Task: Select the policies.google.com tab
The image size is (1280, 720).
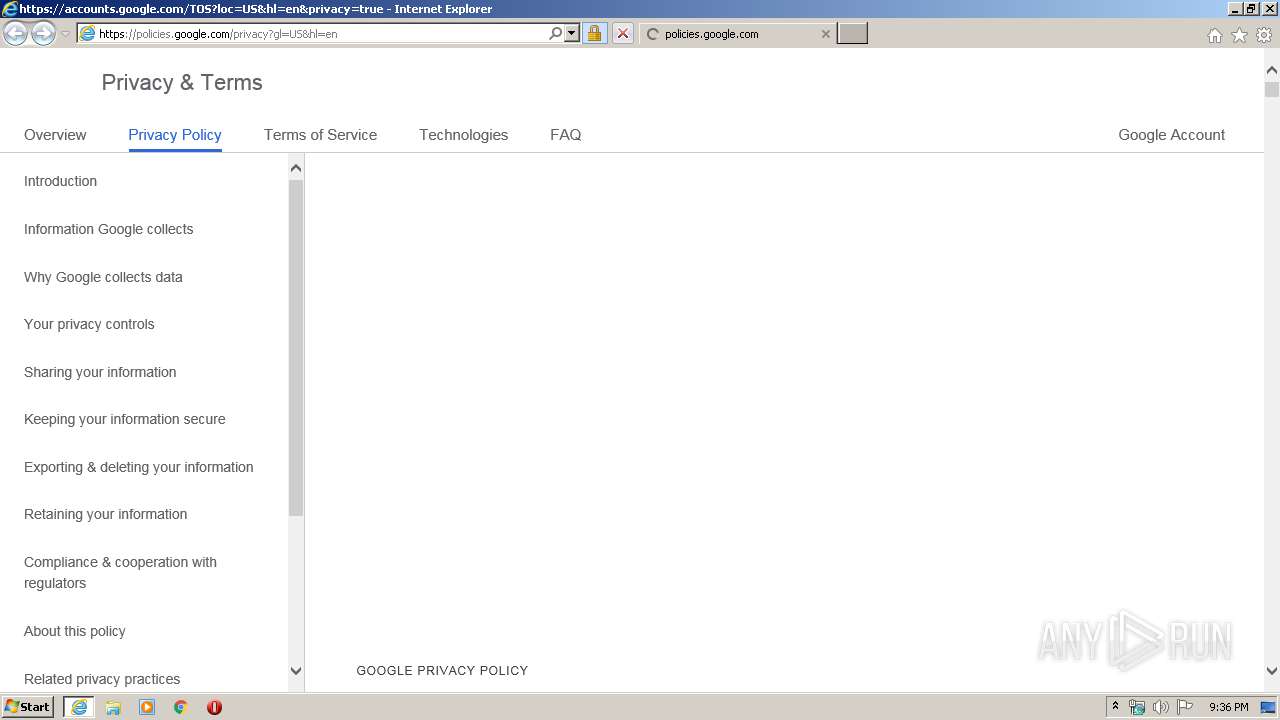Action: pyautogui.click(x=737, y=33)
